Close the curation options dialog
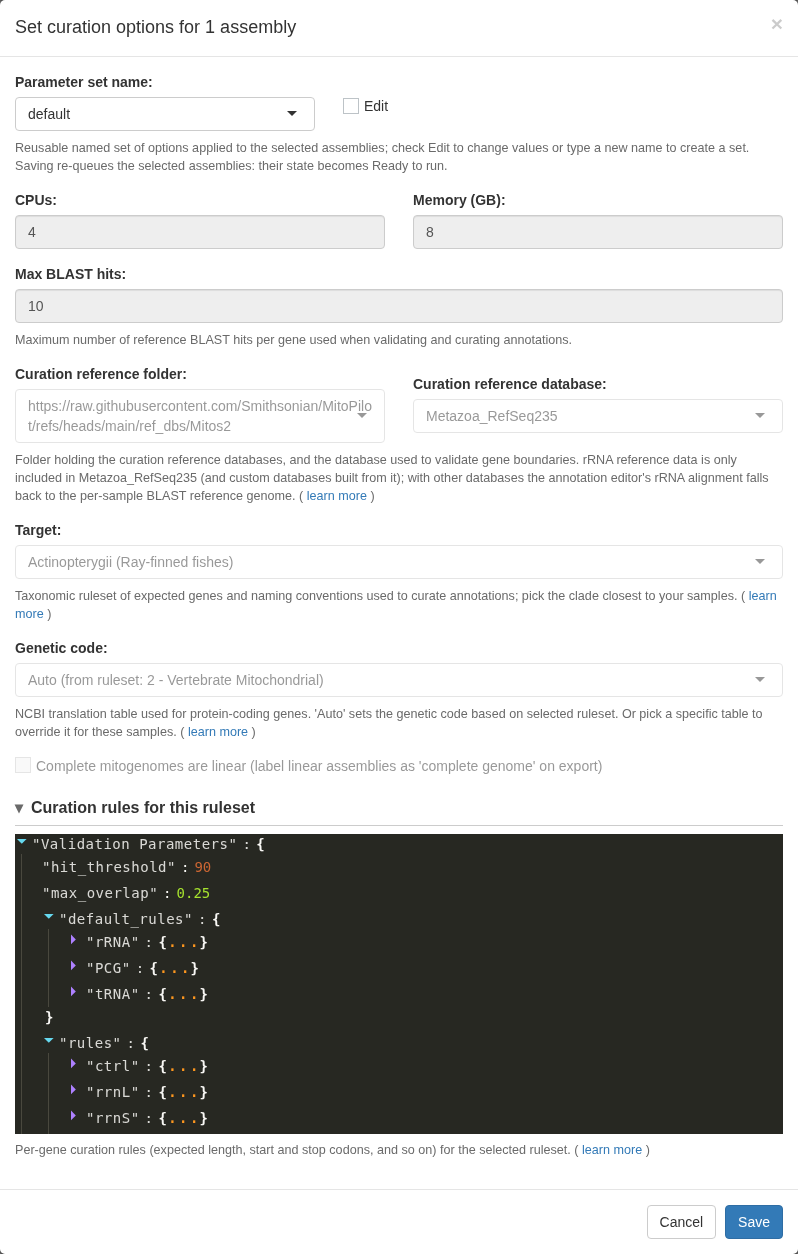Image resolution: width=798 pixels, height=1254 pixels. pyautogui.click(x=776, y=25)
